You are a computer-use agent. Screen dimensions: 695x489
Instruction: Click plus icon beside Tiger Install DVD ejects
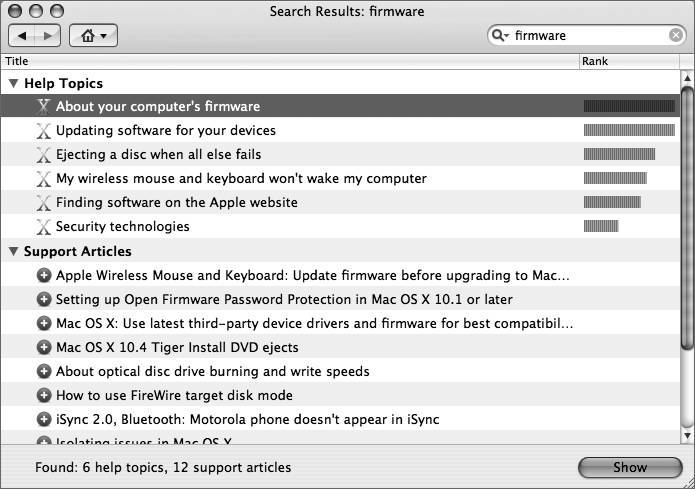point(43,347)
